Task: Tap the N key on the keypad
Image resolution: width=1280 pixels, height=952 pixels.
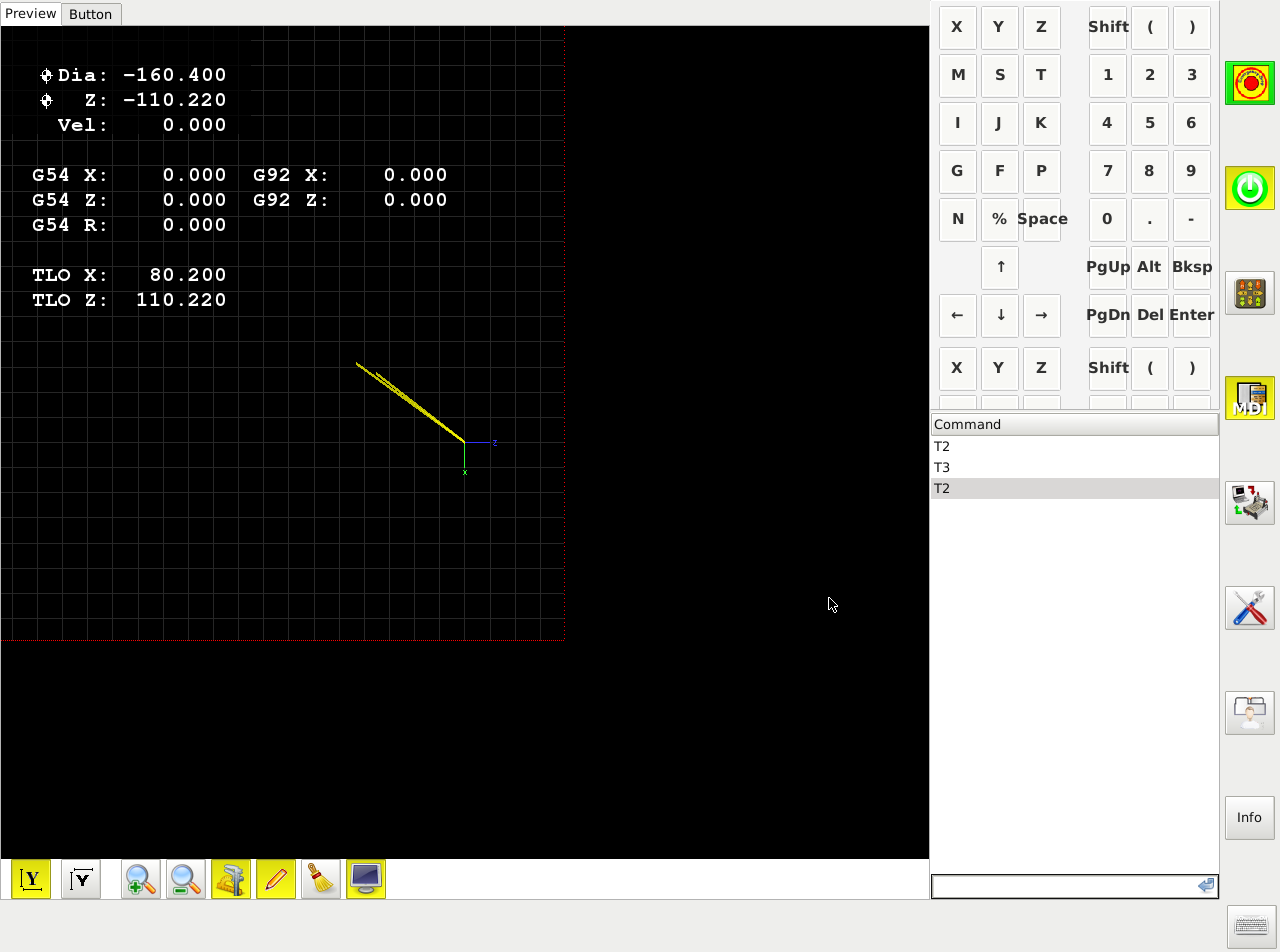Action: [x=958, y=219]
